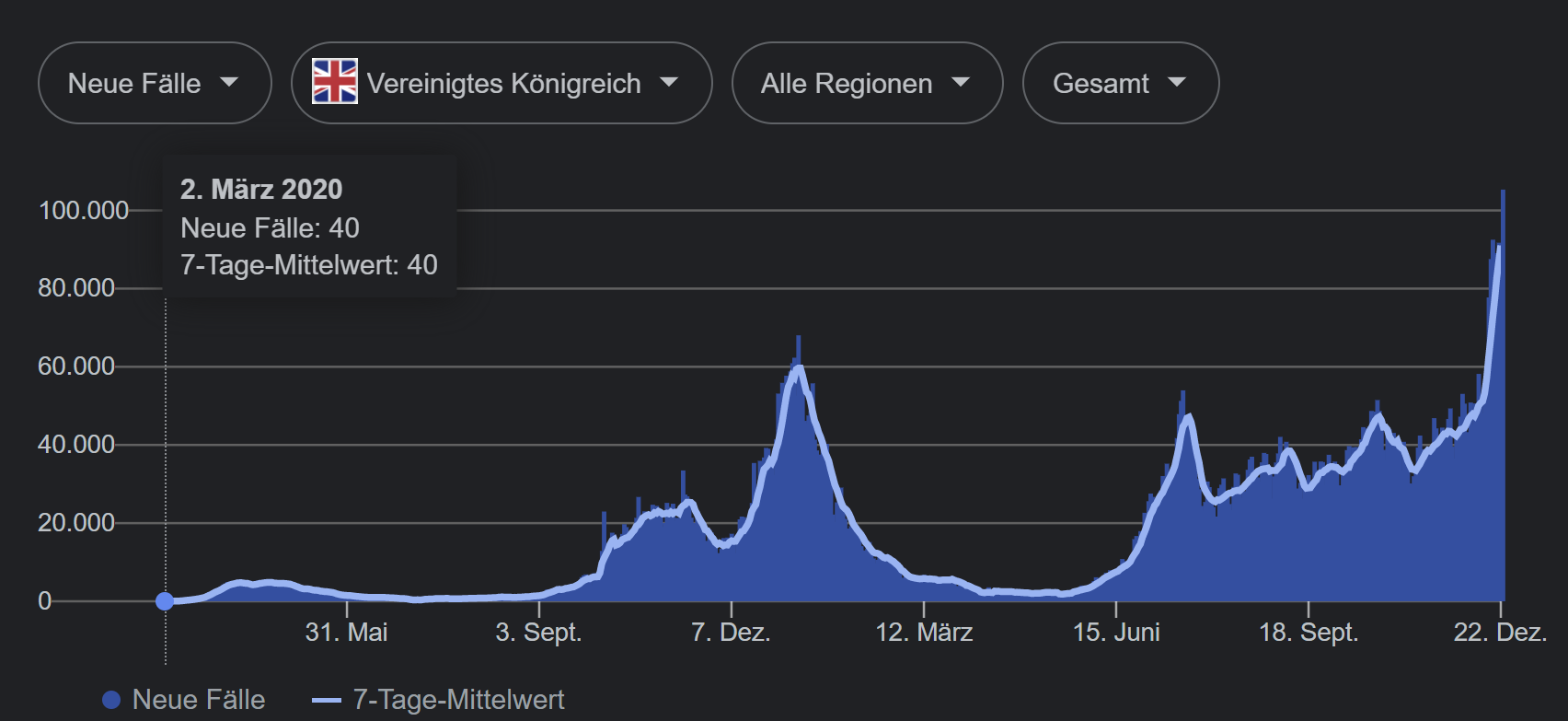This screenshot has width=1568, height=721.
Task: Click the highlighted data point at chart start
Action: (165, 601)
